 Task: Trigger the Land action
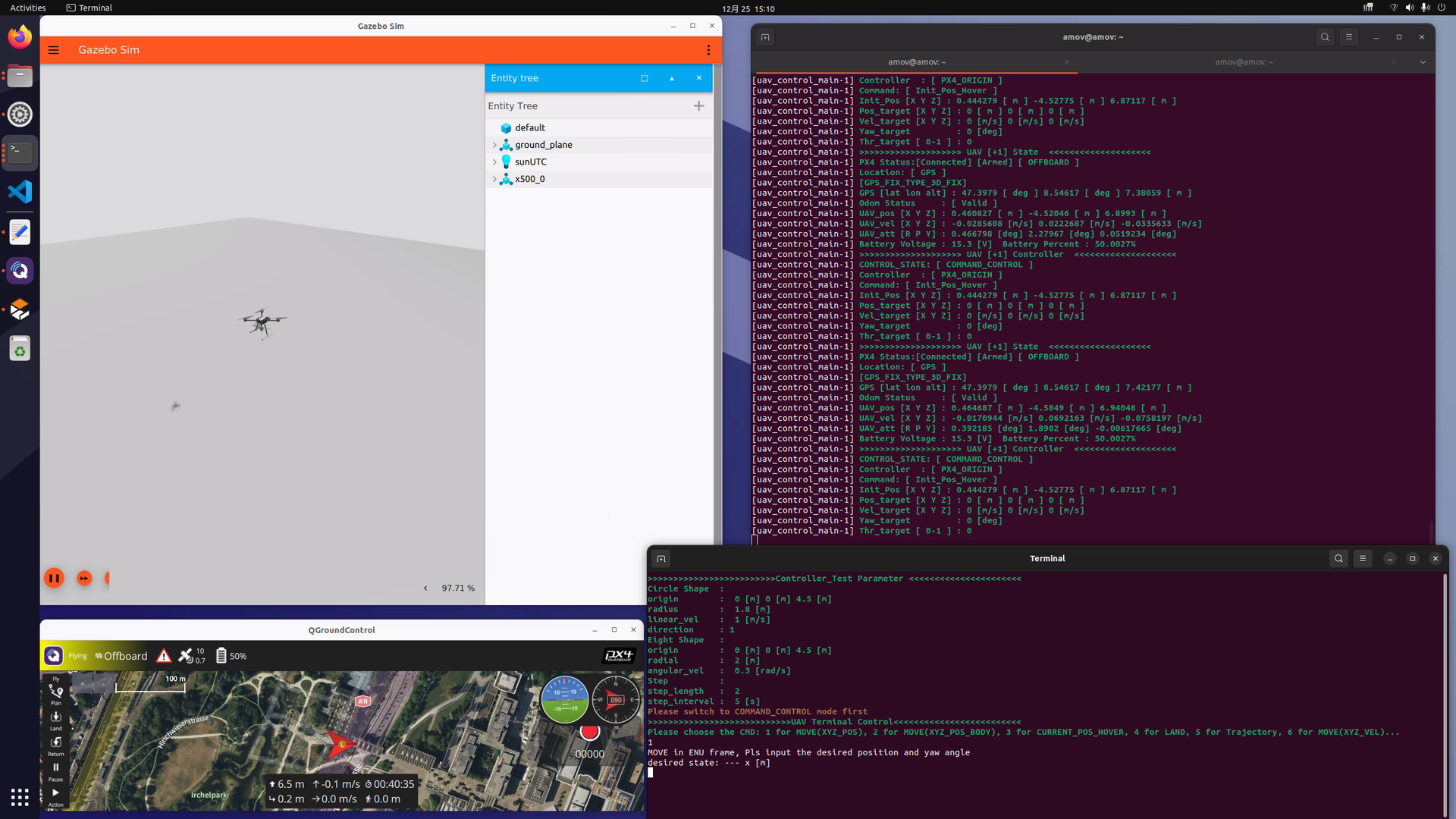55,720
